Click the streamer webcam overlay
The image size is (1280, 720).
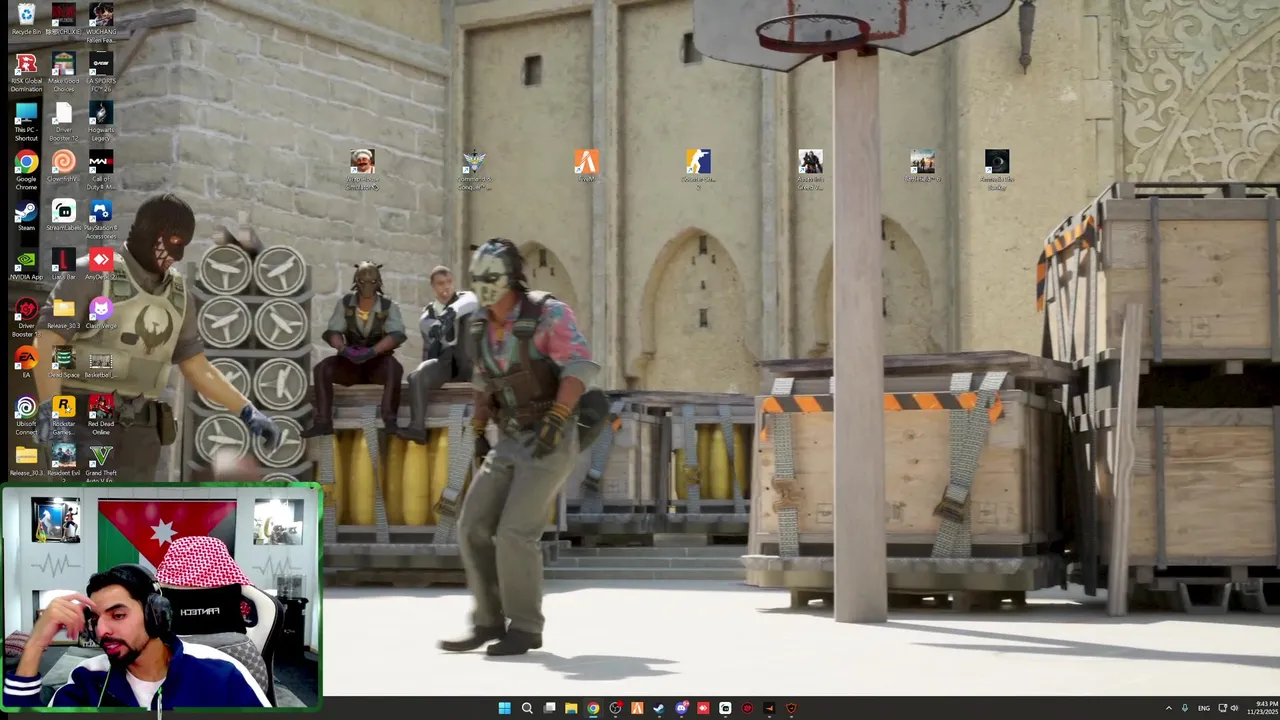(161, 597)
